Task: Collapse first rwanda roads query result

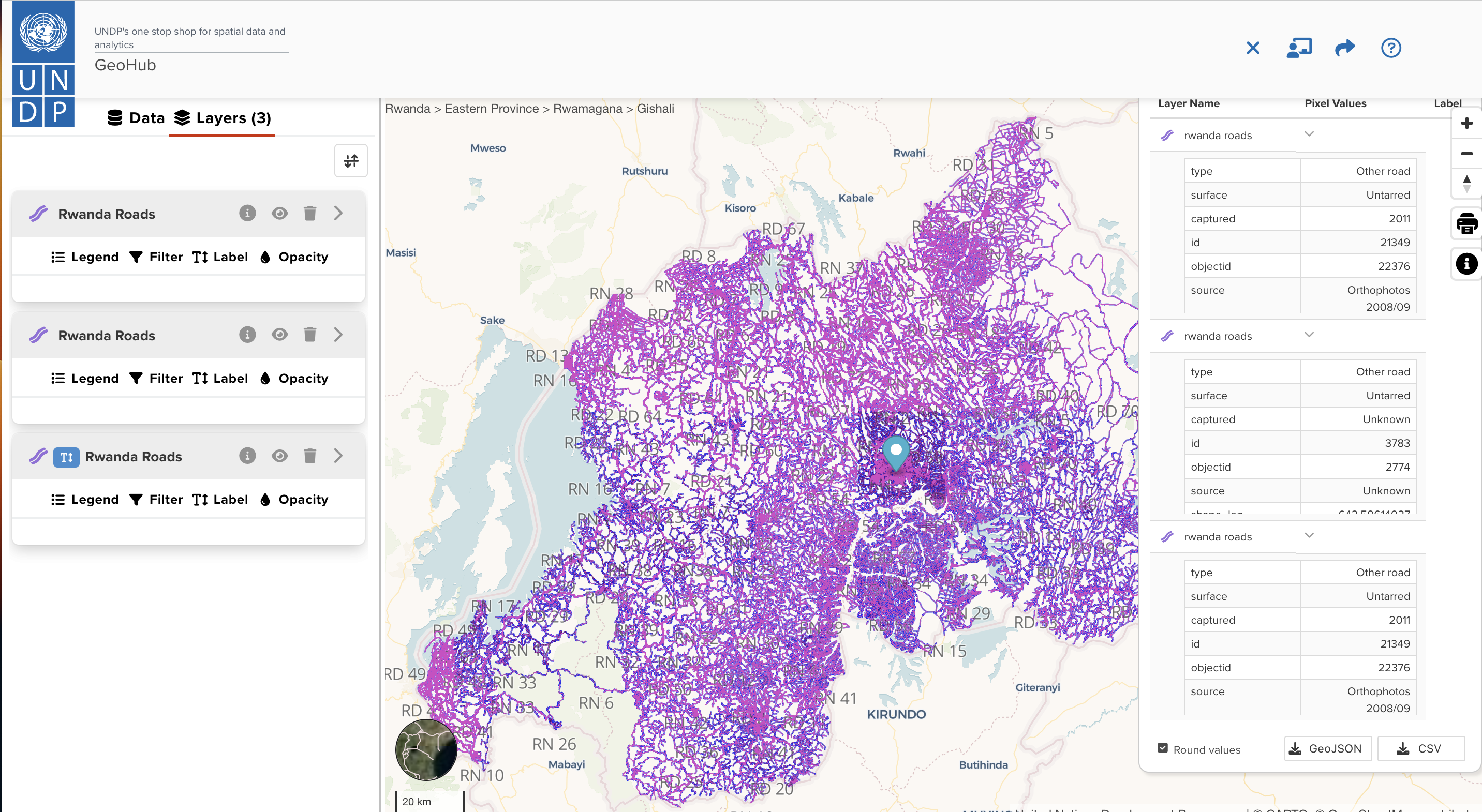Action: [1309, 134]
